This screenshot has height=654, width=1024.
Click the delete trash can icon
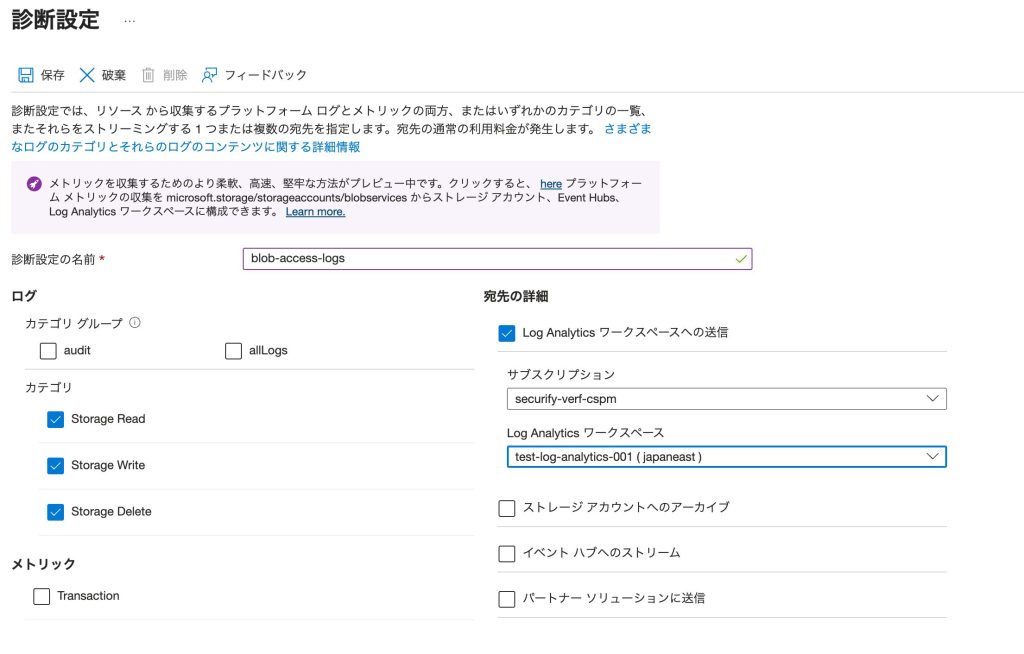[x=148, y=75]
